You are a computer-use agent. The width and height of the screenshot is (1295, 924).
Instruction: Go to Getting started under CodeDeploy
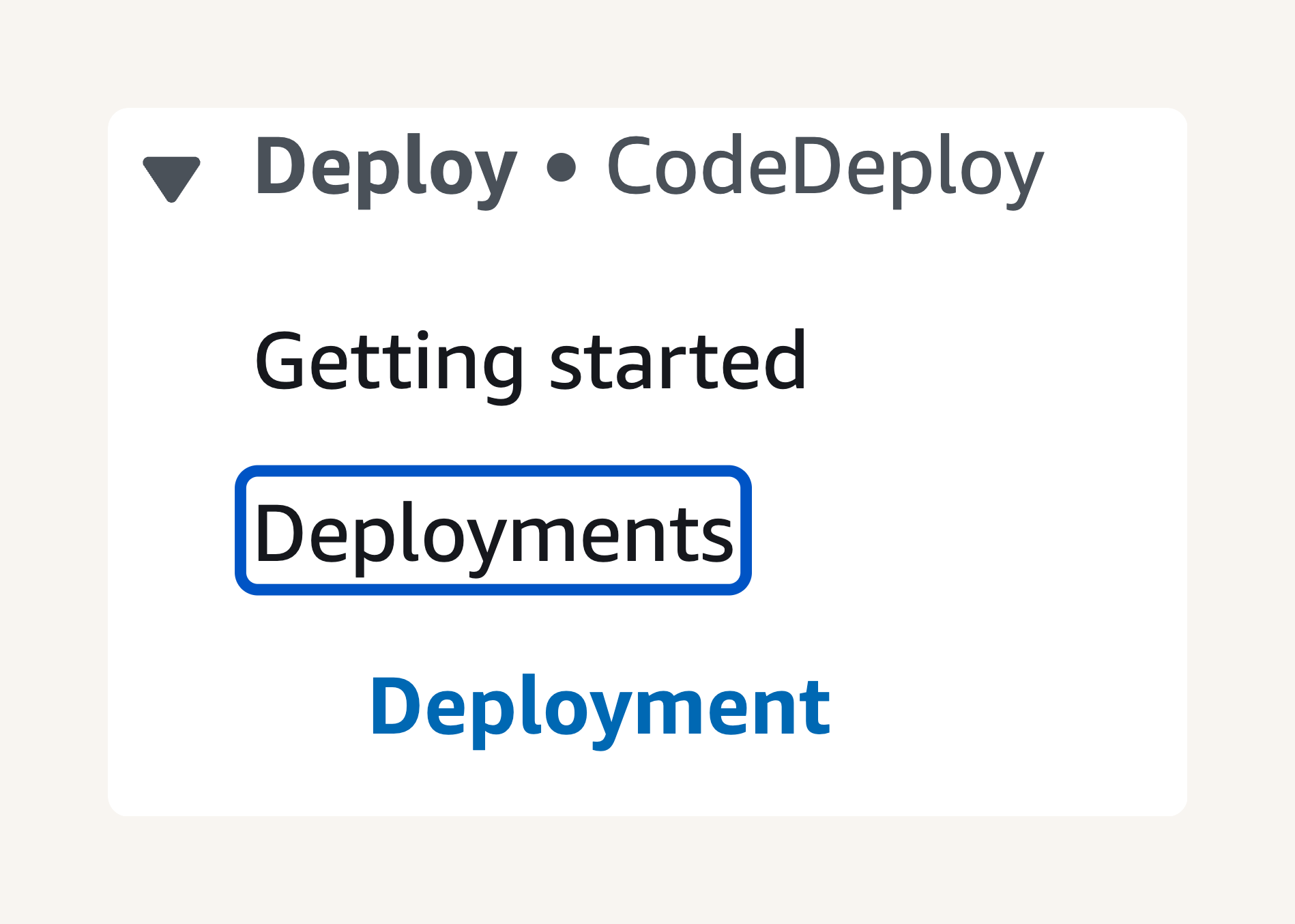[530, 363]
